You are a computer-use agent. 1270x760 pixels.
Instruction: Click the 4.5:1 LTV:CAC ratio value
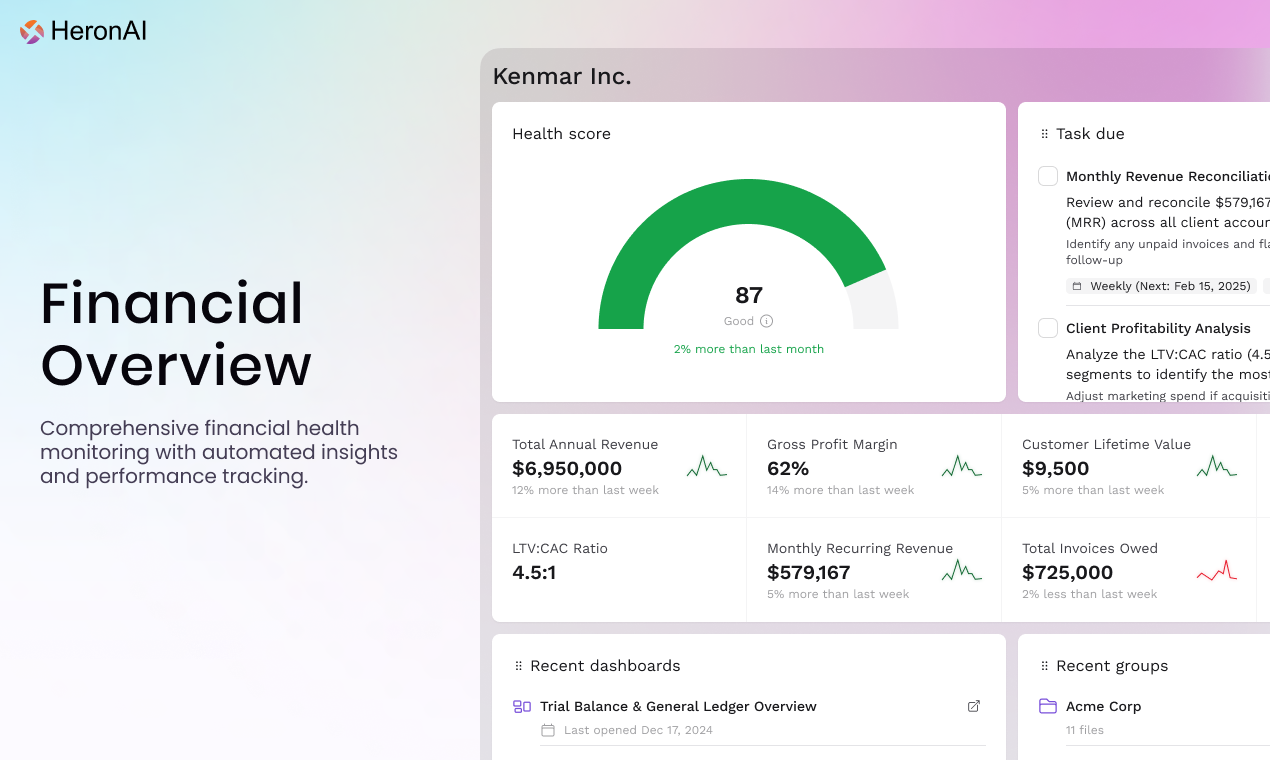534,572
